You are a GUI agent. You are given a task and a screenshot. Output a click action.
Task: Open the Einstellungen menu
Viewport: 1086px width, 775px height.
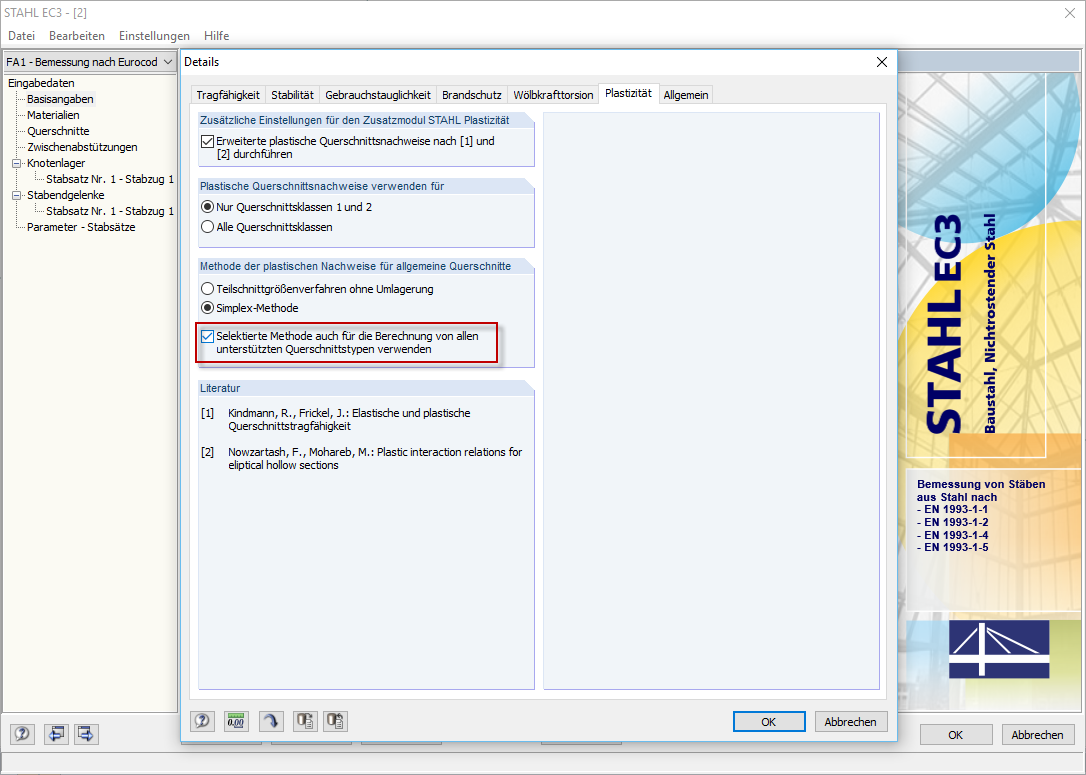pos(154,35)
